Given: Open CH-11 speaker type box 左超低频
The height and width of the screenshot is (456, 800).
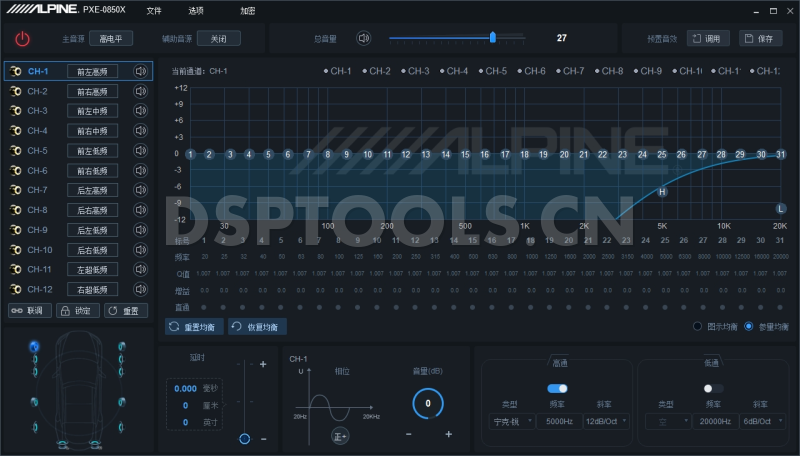Looking at the screenshot, I should click(92, 269).
